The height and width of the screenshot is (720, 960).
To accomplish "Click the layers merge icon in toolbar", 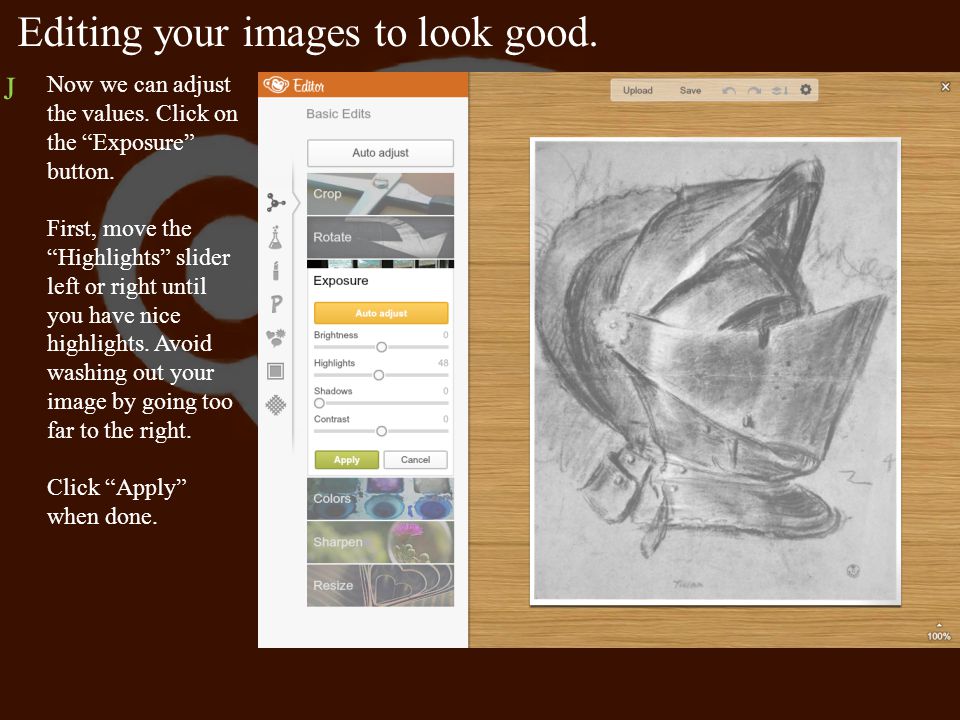I will pyautogui.click(x=779, y=91).
